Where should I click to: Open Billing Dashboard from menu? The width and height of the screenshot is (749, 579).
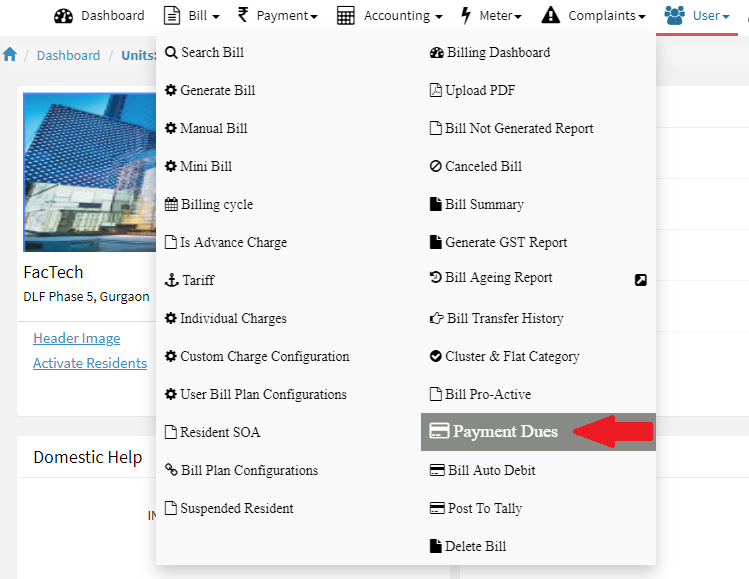[490, 52]
